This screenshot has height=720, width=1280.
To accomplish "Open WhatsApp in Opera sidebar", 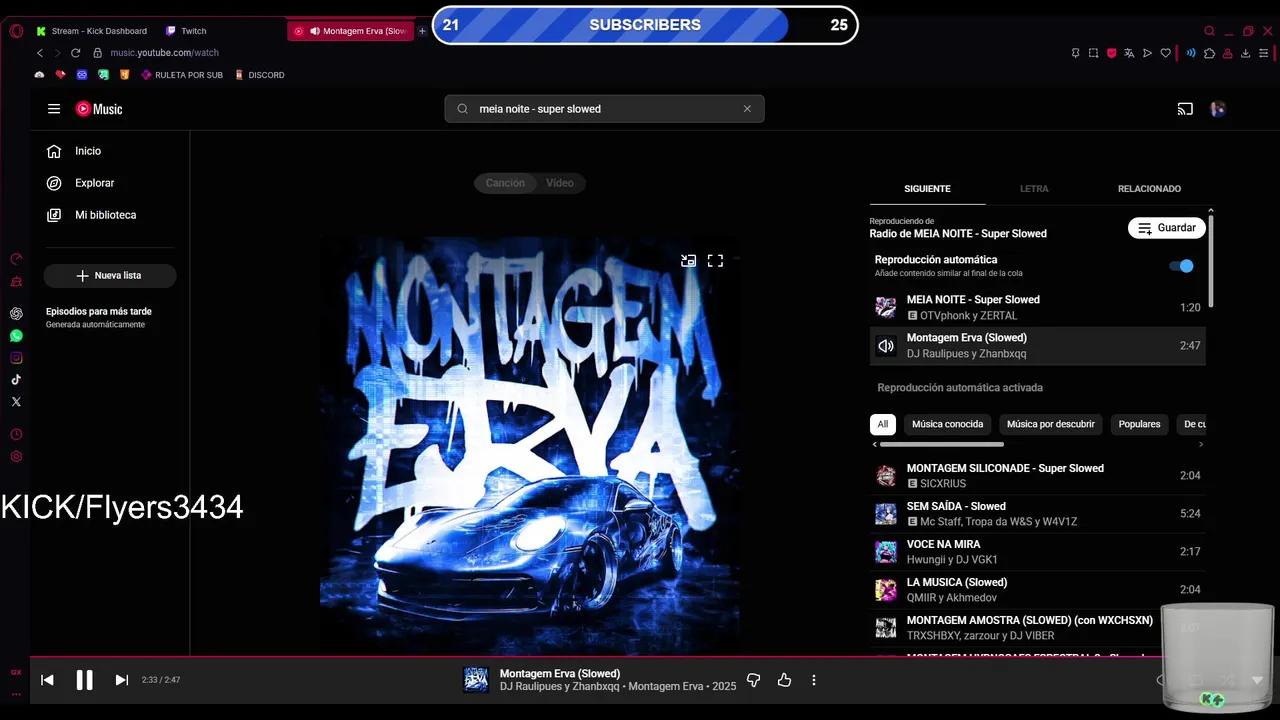I will tap(16, 336).
